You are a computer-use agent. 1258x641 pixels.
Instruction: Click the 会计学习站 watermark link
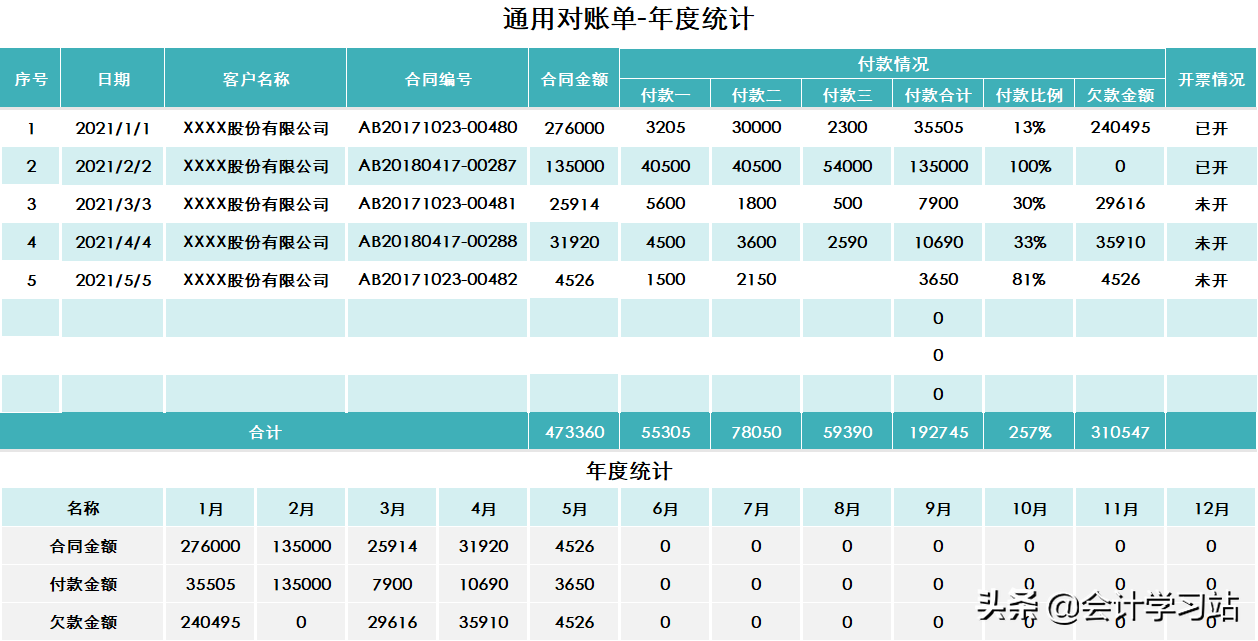click(x=1164, y=603)
